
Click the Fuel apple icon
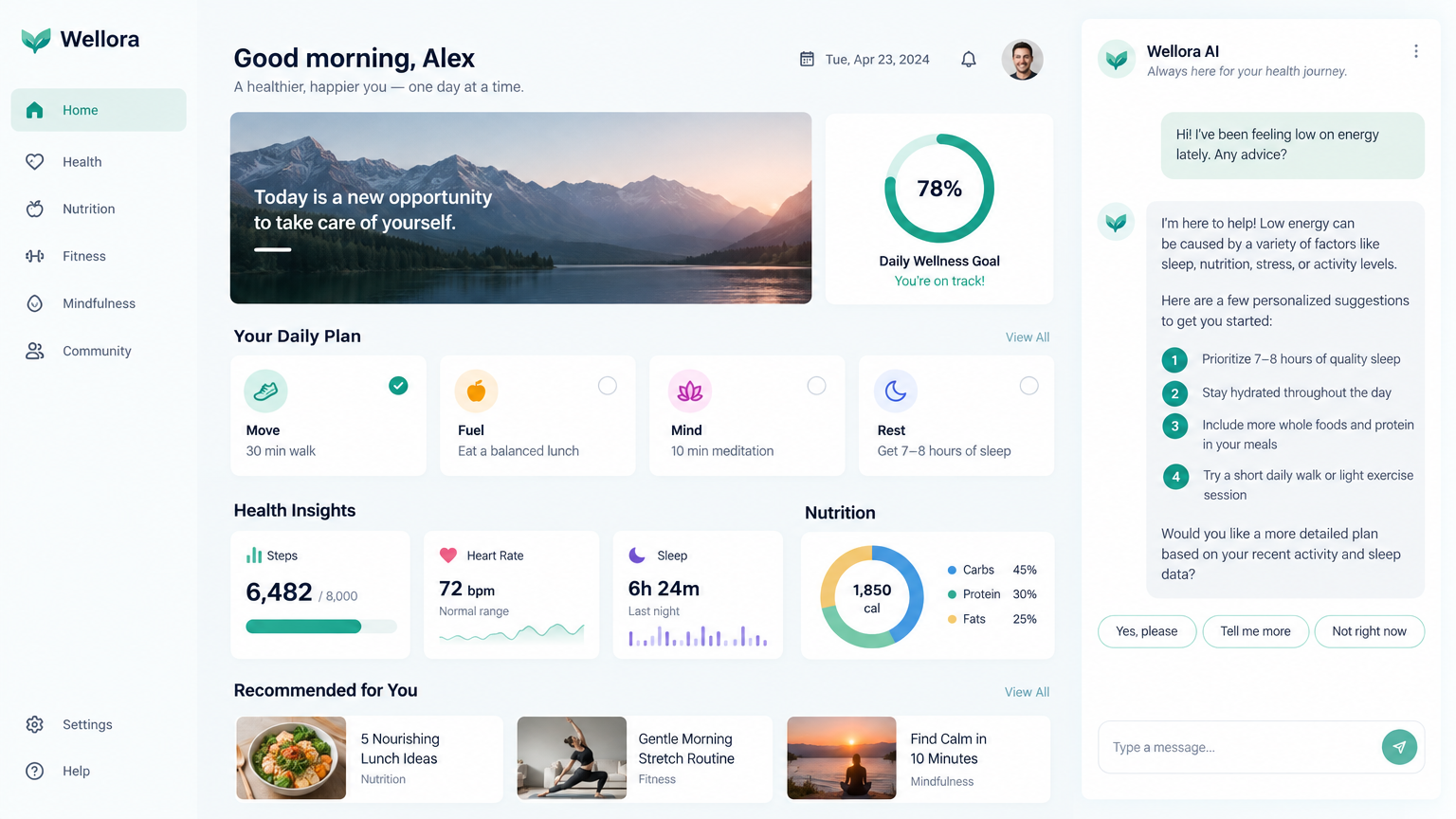coord(476,391)
